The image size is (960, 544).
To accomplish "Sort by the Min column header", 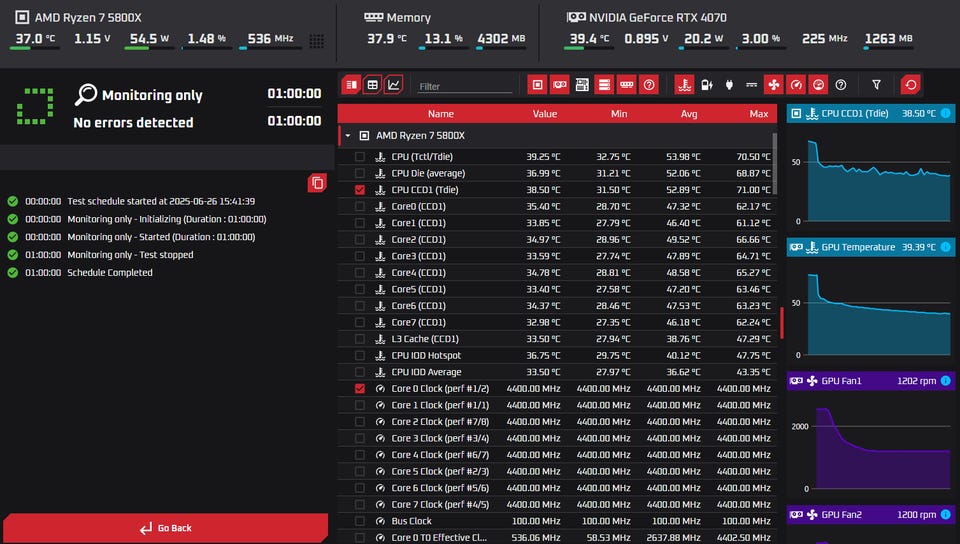I will (x=619, y=114).
